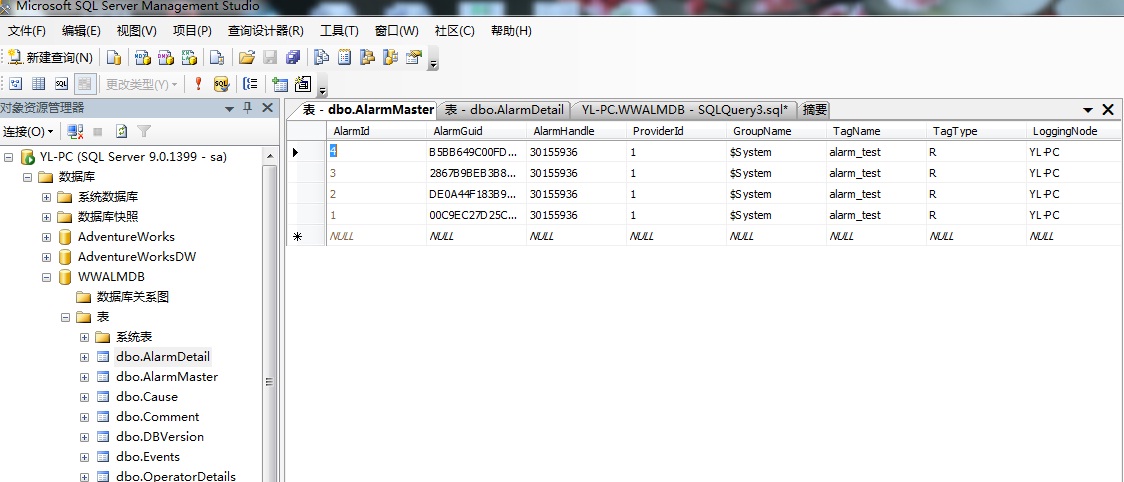Open the 工具(T) menu
Screen dimensions: 1124x482
point(339,31)
